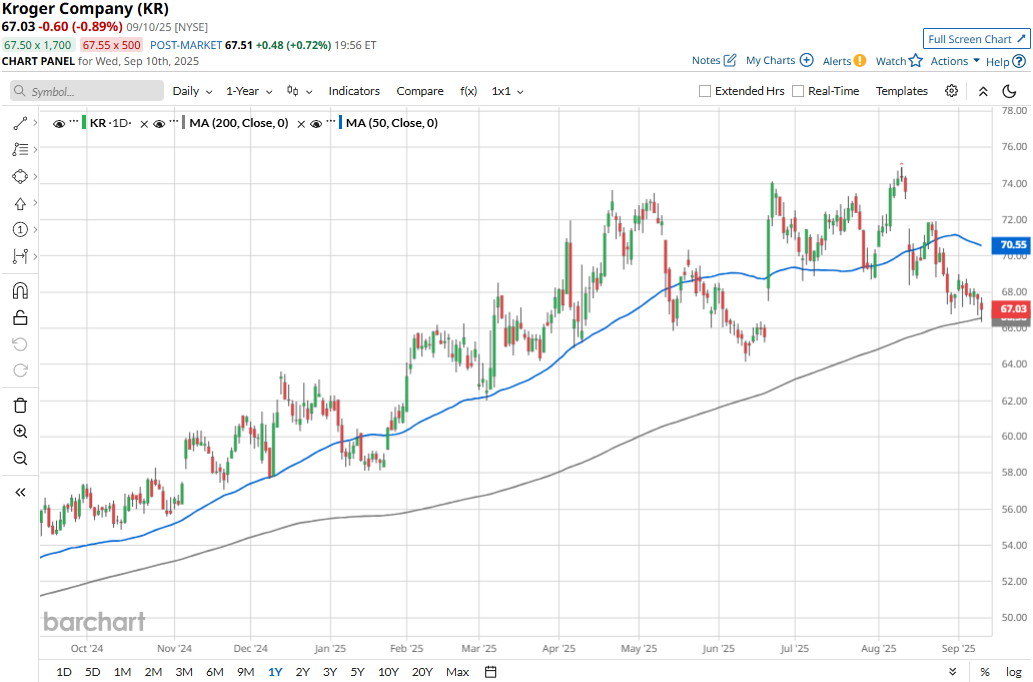Enable the Extended Hrs checkbox
The width and height of the screenshot is (1033, 682).
tap(704, 91)
